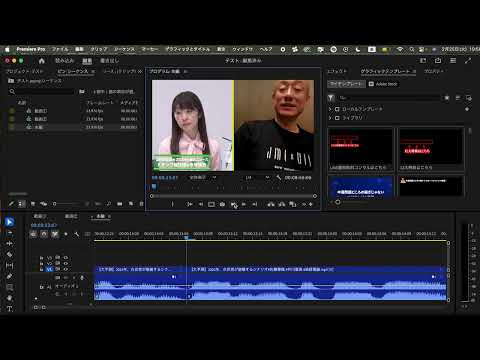Open program panel menu icon

tap(185, 71)
